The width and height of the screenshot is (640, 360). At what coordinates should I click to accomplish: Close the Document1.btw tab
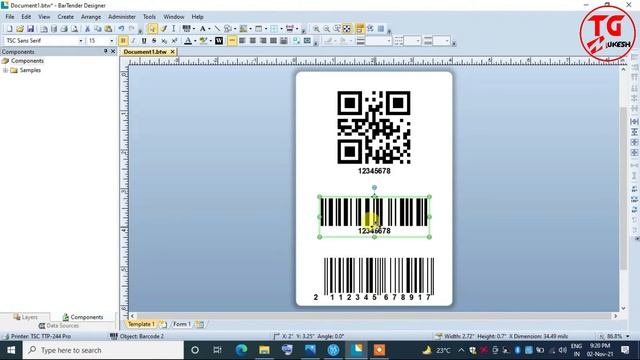click(x=172, y=52)
